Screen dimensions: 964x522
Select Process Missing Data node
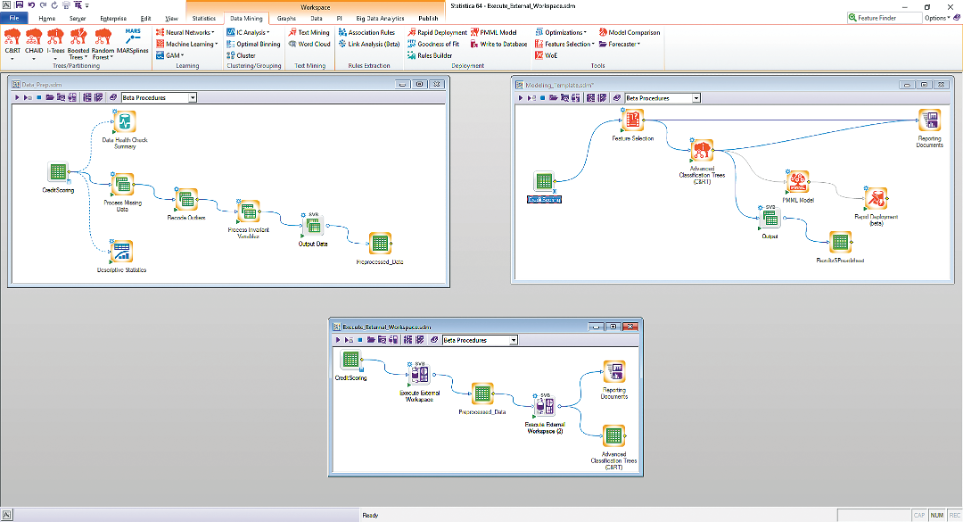(123, 184)
